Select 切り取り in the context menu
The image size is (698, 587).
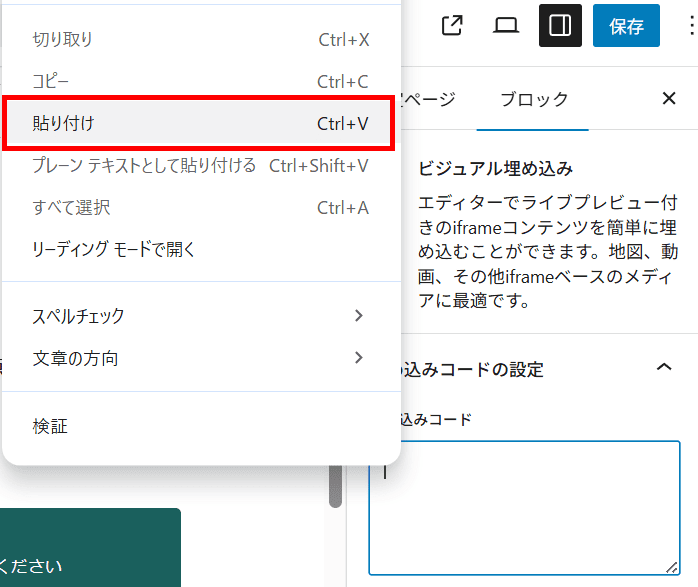[200, 40]
